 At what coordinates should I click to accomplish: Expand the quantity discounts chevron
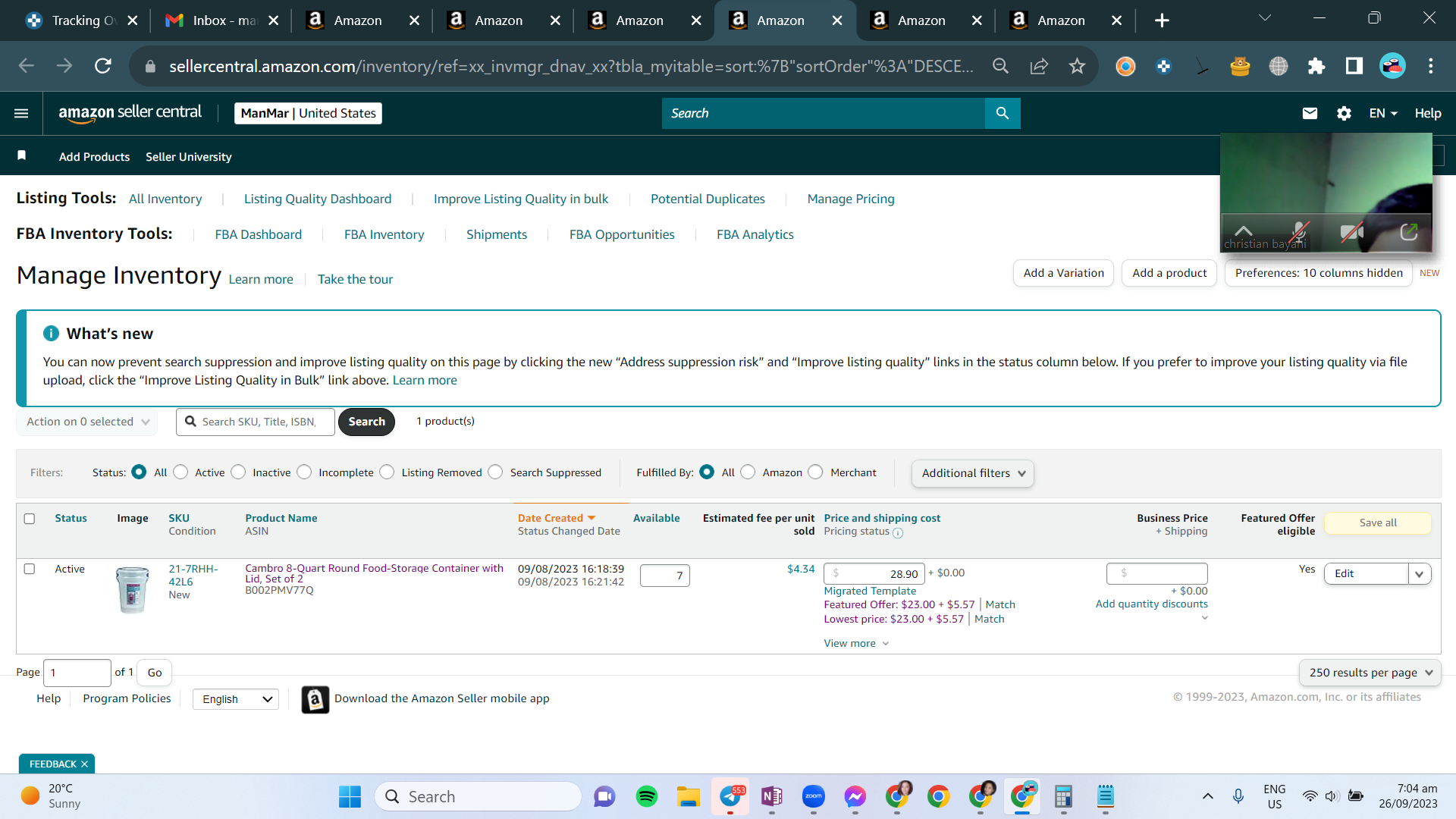(1204, 618)
